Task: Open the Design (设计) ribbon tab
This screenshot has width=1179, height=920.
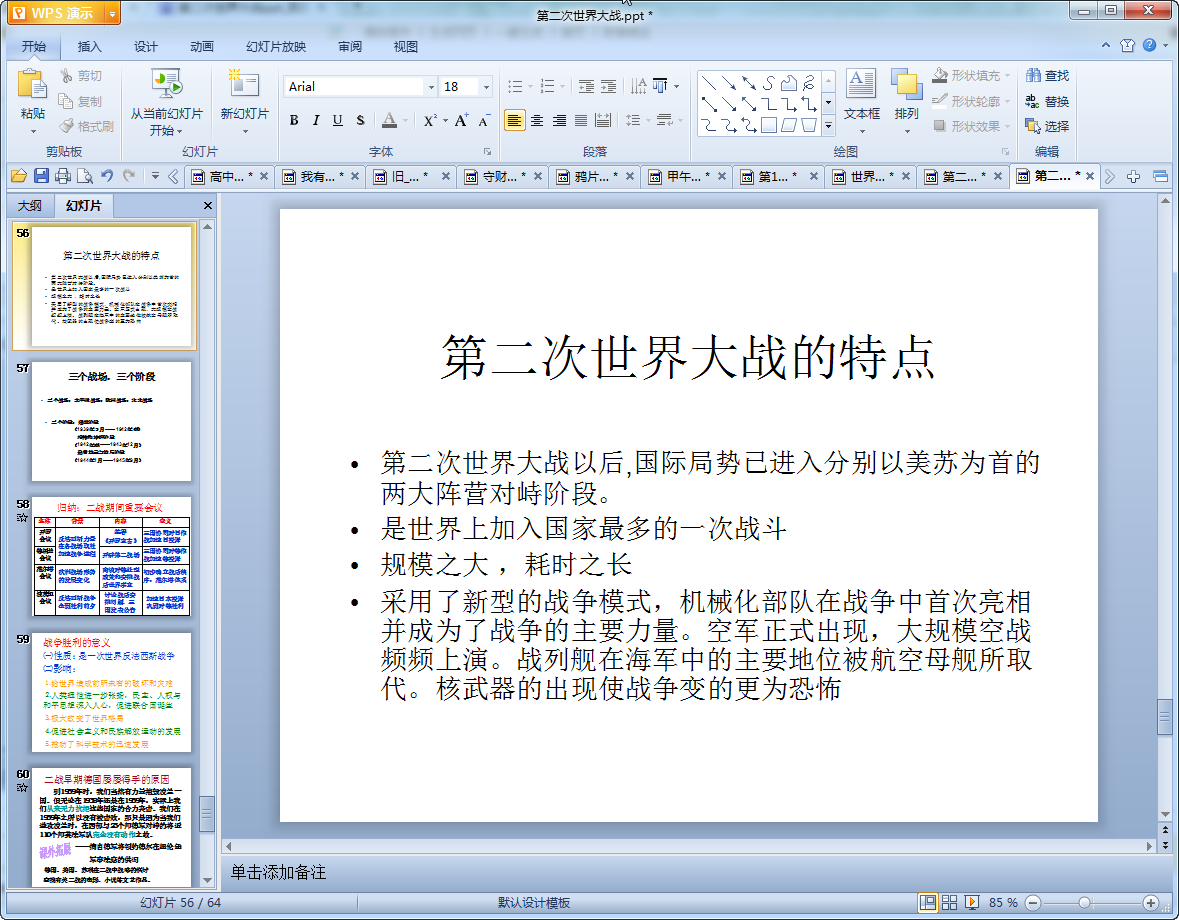Action: (146, 47)
